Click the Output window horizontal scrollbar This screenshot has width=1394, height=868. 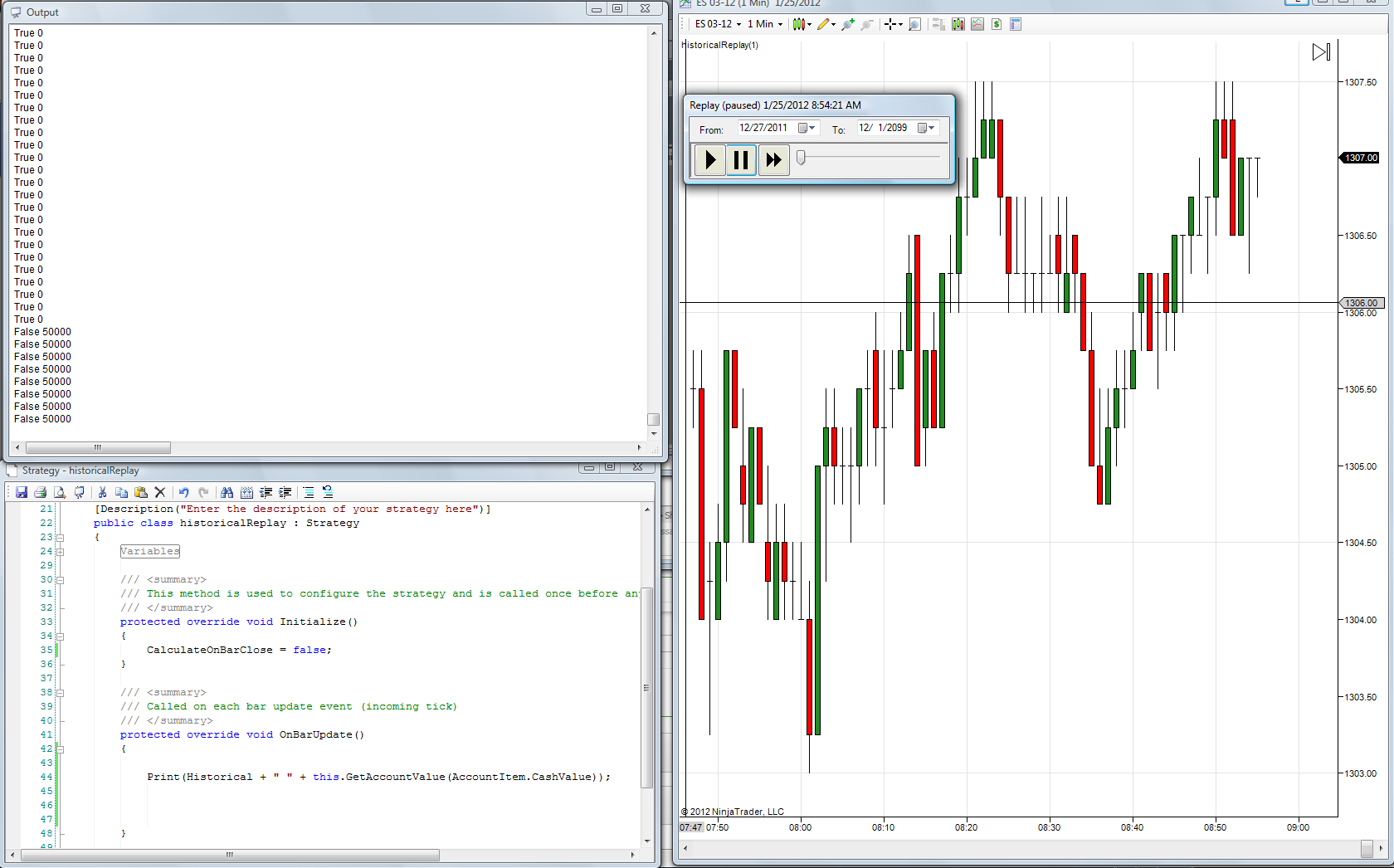click(98, 447)
